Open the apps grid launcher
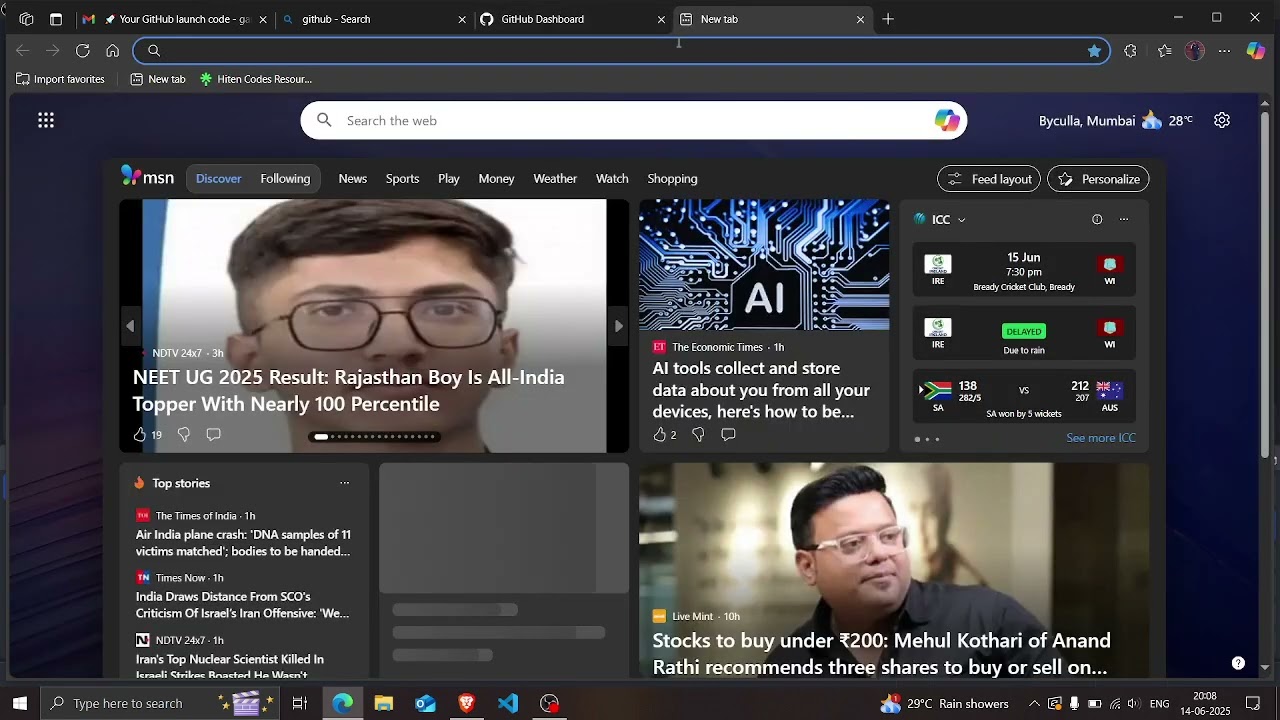The height and width of the screenshot is (720, 1280). [x=46, y=120]
